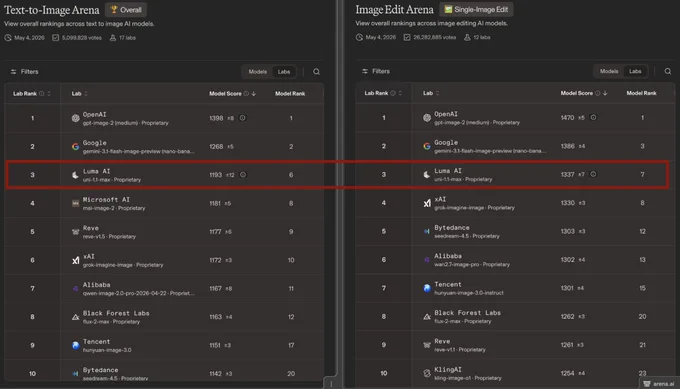The image size is (680, 389).
Task: Click the panel split handle
Action: click(x=331, y=384)
